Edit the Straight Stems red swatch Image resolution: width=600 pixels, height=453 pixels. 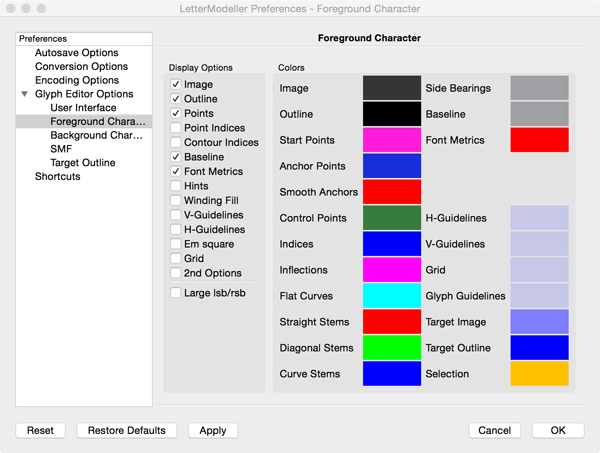click(392, 322)
